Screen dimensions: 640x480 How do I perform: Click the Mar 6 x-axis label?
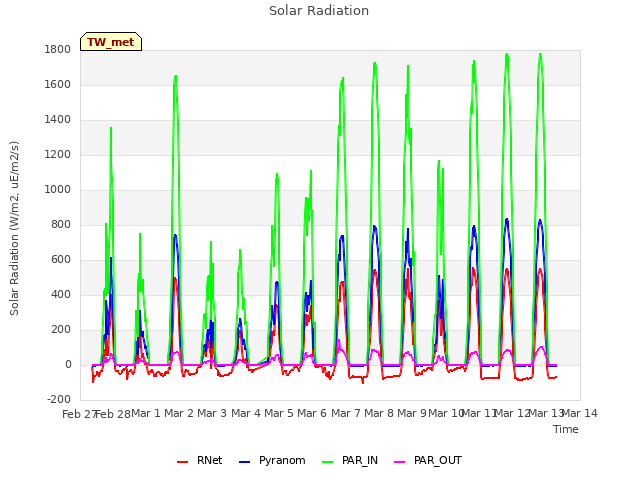312,413
